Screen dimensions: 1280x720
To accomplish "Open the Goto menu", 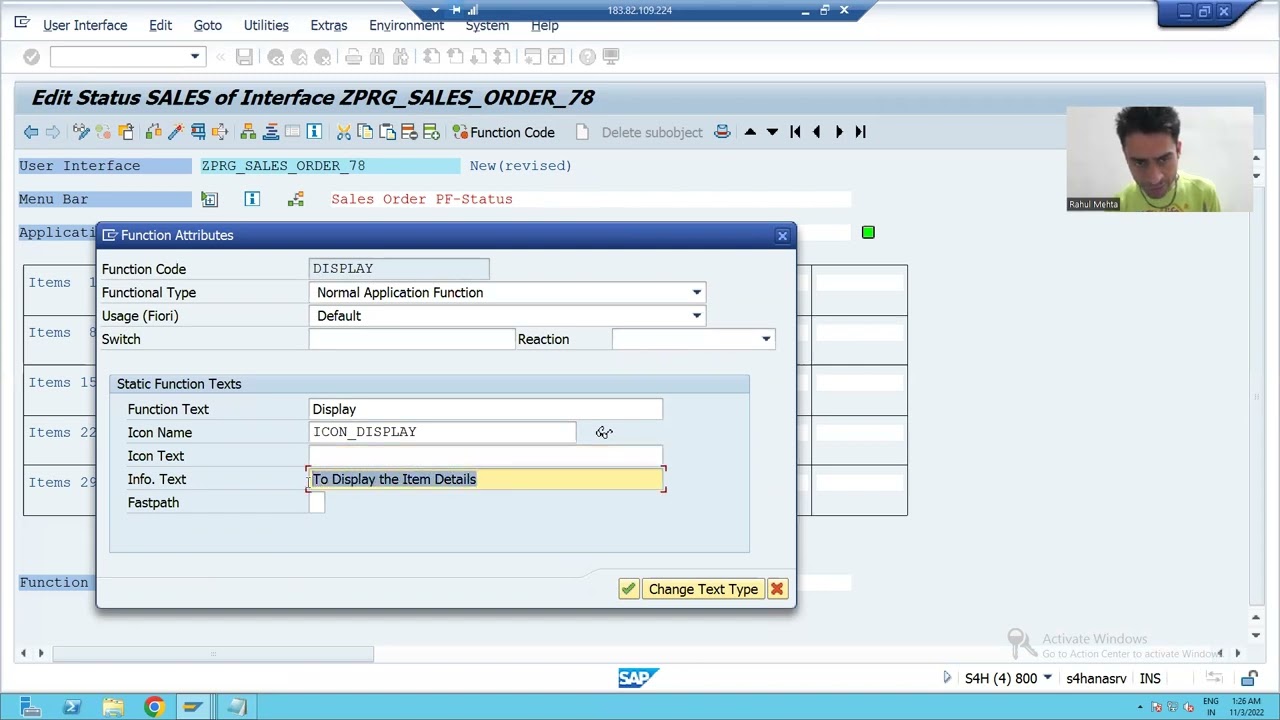I will (208, 25).
